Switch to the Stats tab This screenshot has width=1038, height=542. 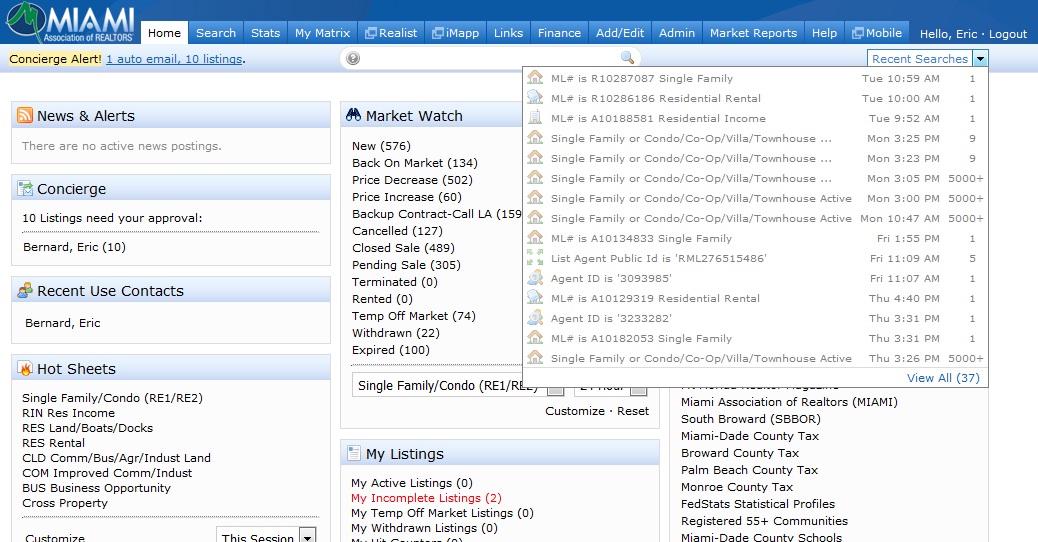pyautogui.click(x=265, y=32)
